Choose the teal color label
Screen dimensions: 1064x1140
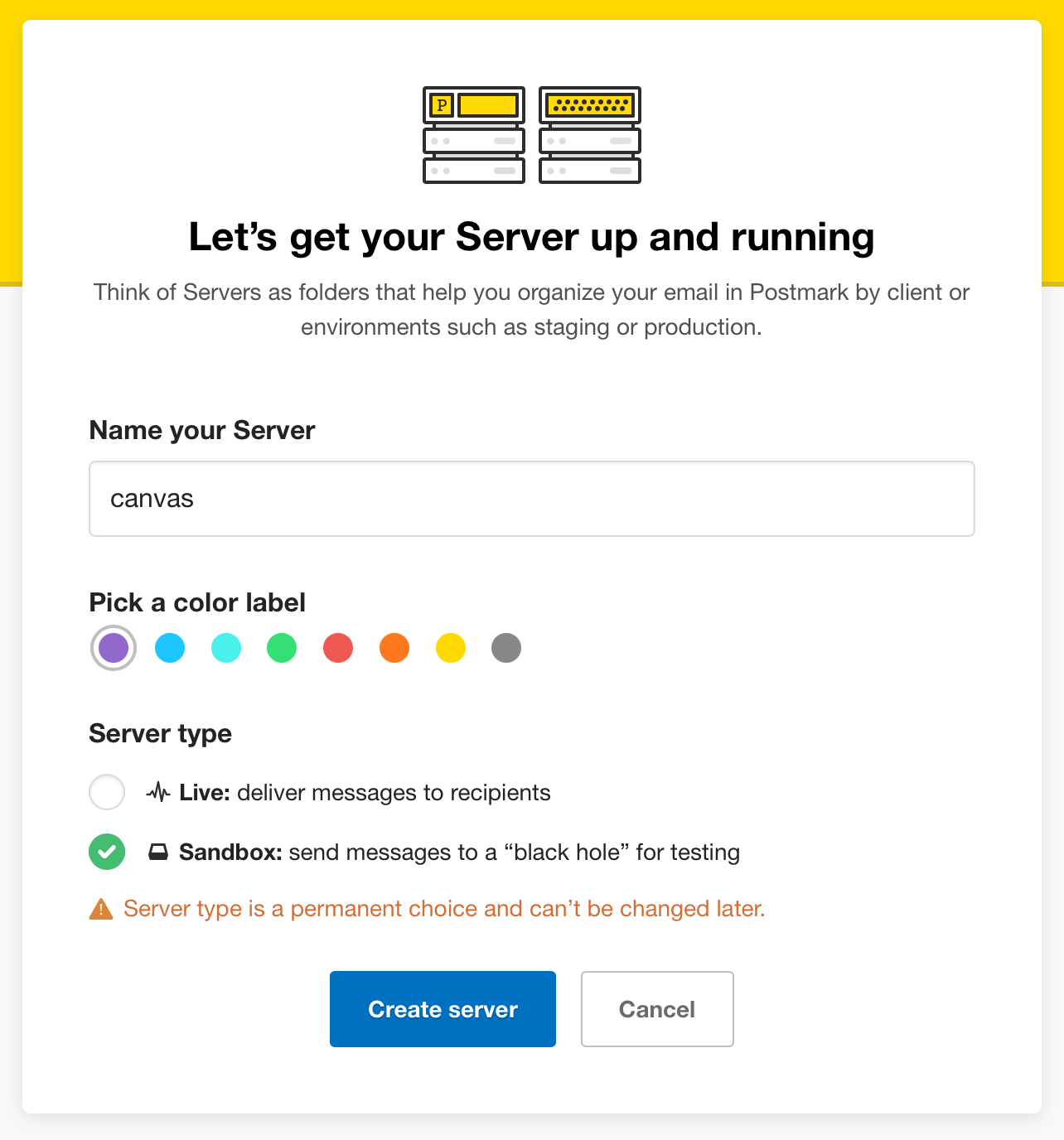point(225,648)
